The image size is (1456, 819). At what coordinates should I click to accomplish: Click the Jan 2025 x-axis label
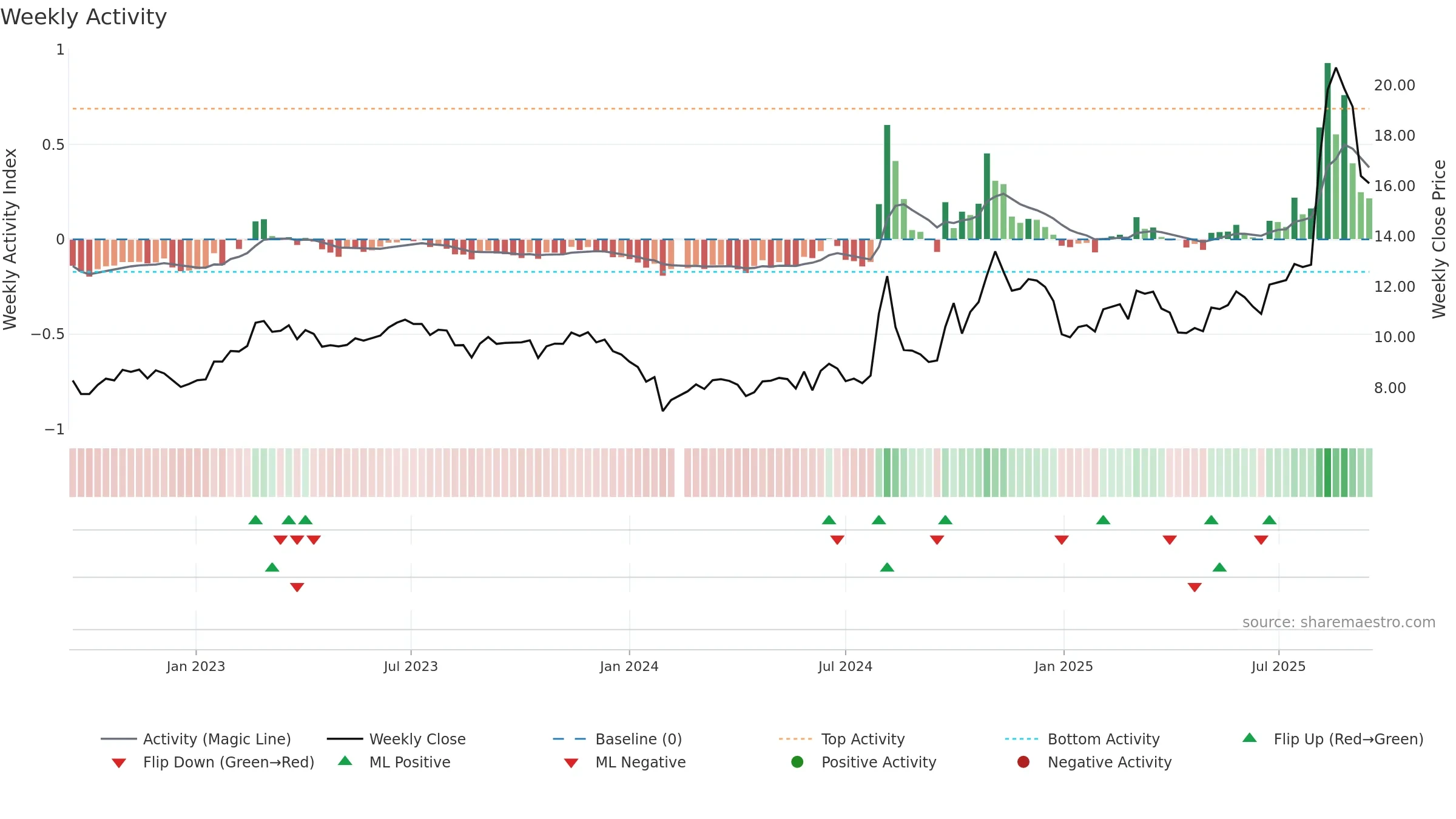1063,666
